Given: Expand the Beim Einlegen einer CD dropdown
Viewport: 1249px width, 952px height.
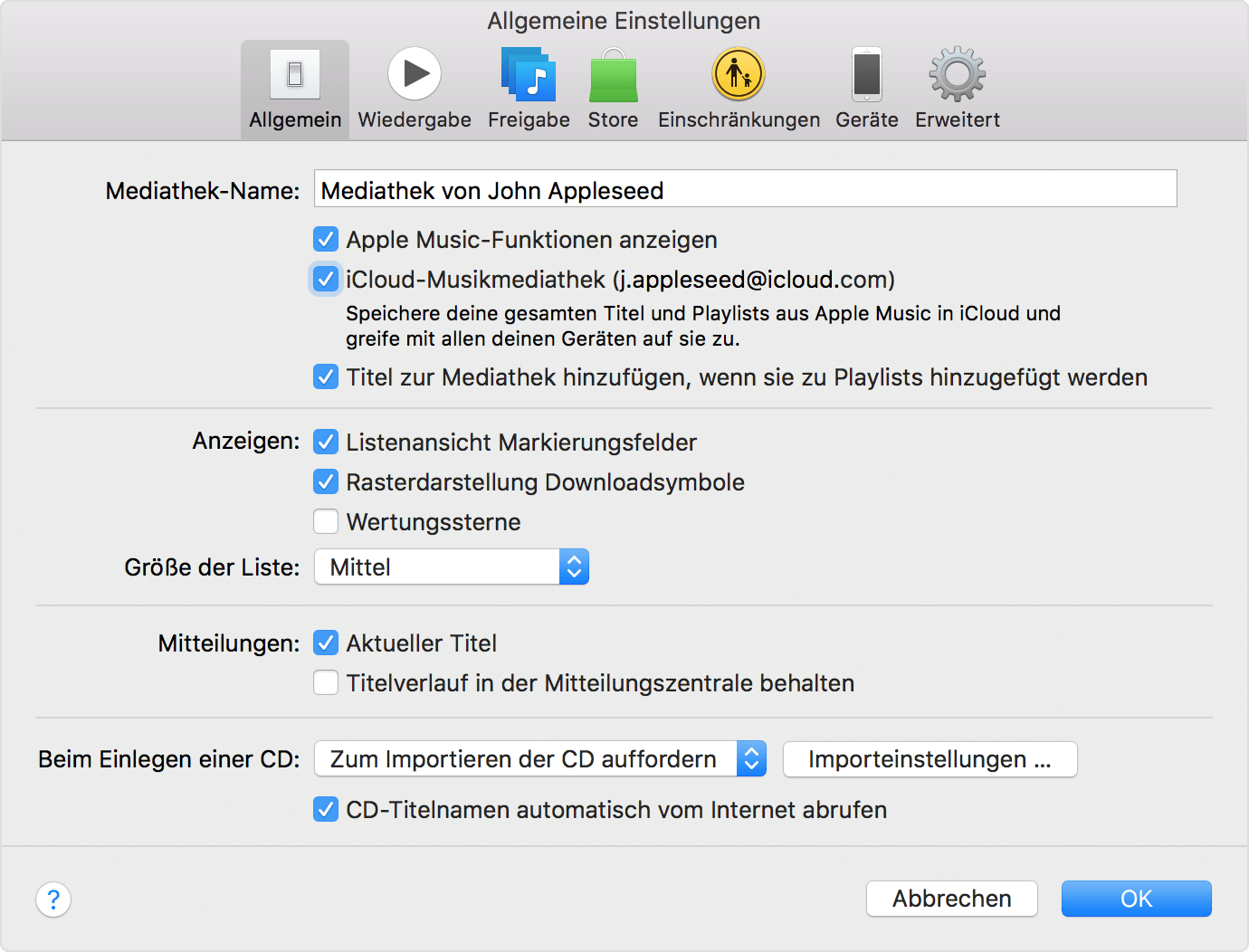Looking at the screenshot, I should pos(539,759).
